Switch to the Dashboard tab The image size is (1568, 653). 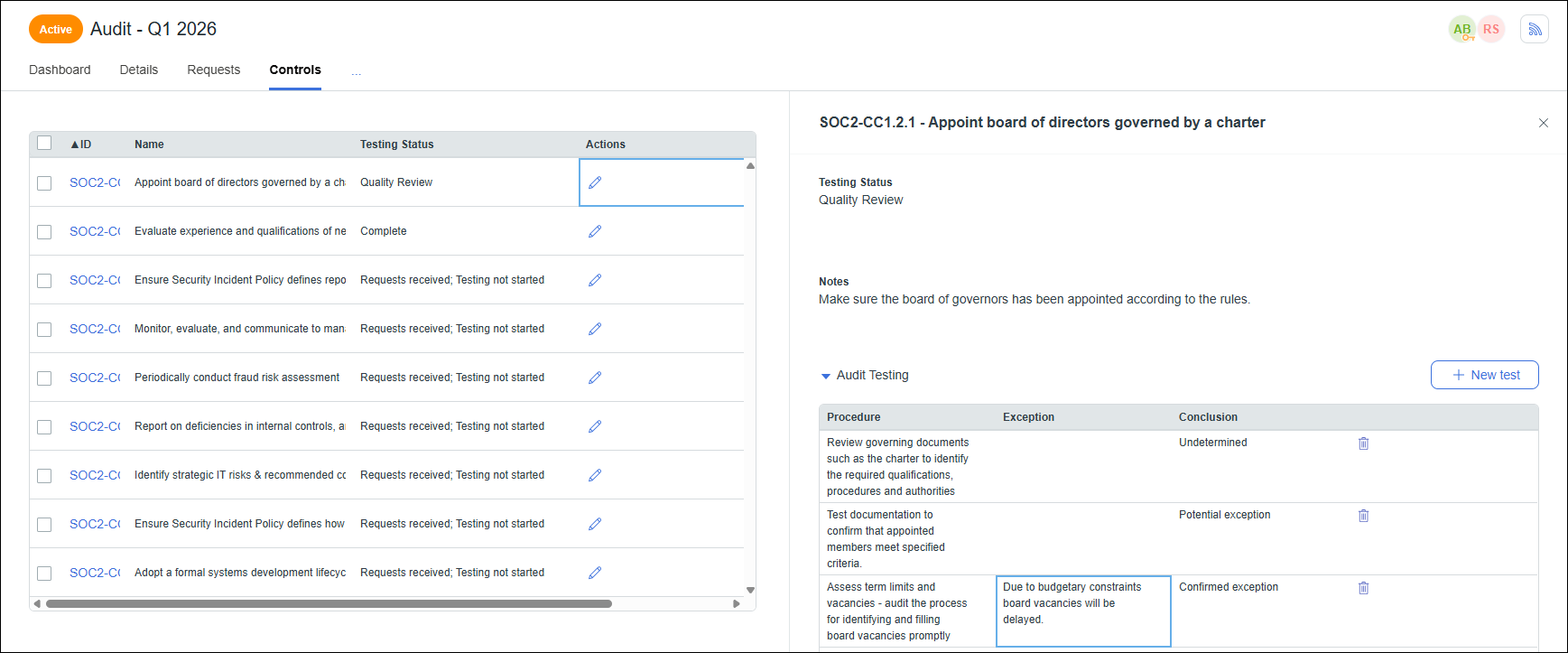tap(60, 70)
